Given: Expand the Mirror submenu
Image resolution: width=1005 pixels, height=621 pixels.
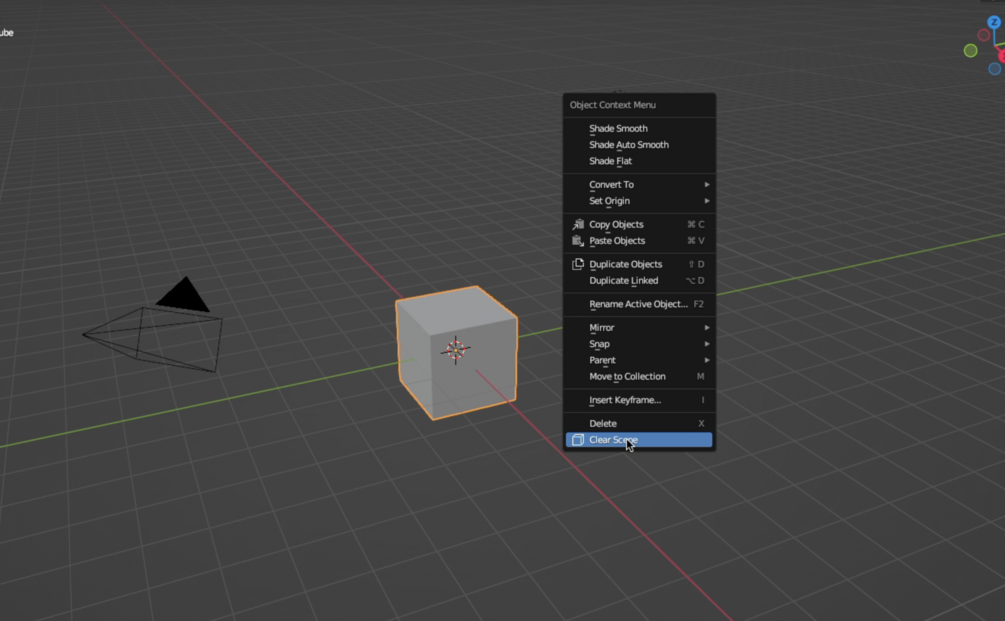Looking at the screenshot, I should [639, 327].
